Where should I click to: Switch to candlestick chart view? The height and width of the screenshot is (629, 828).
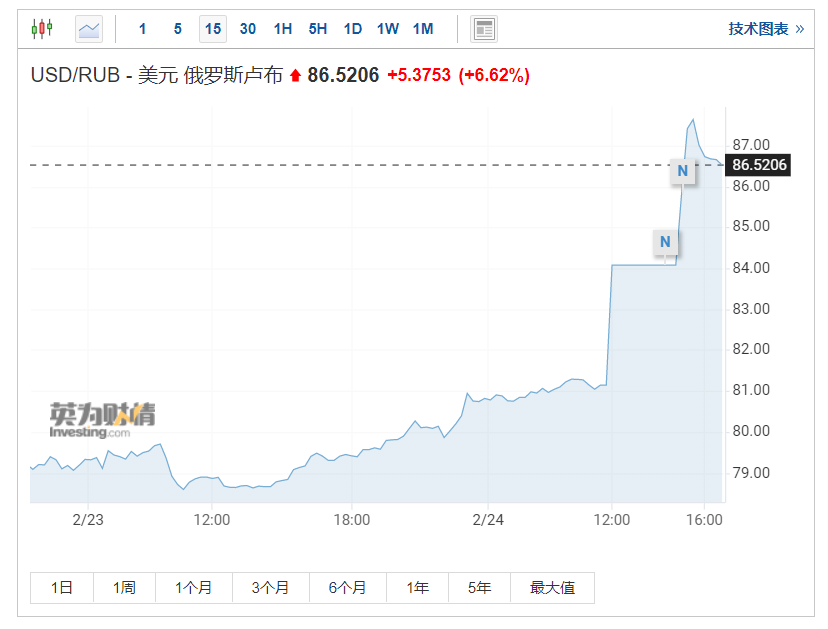(x=41, y=29)
